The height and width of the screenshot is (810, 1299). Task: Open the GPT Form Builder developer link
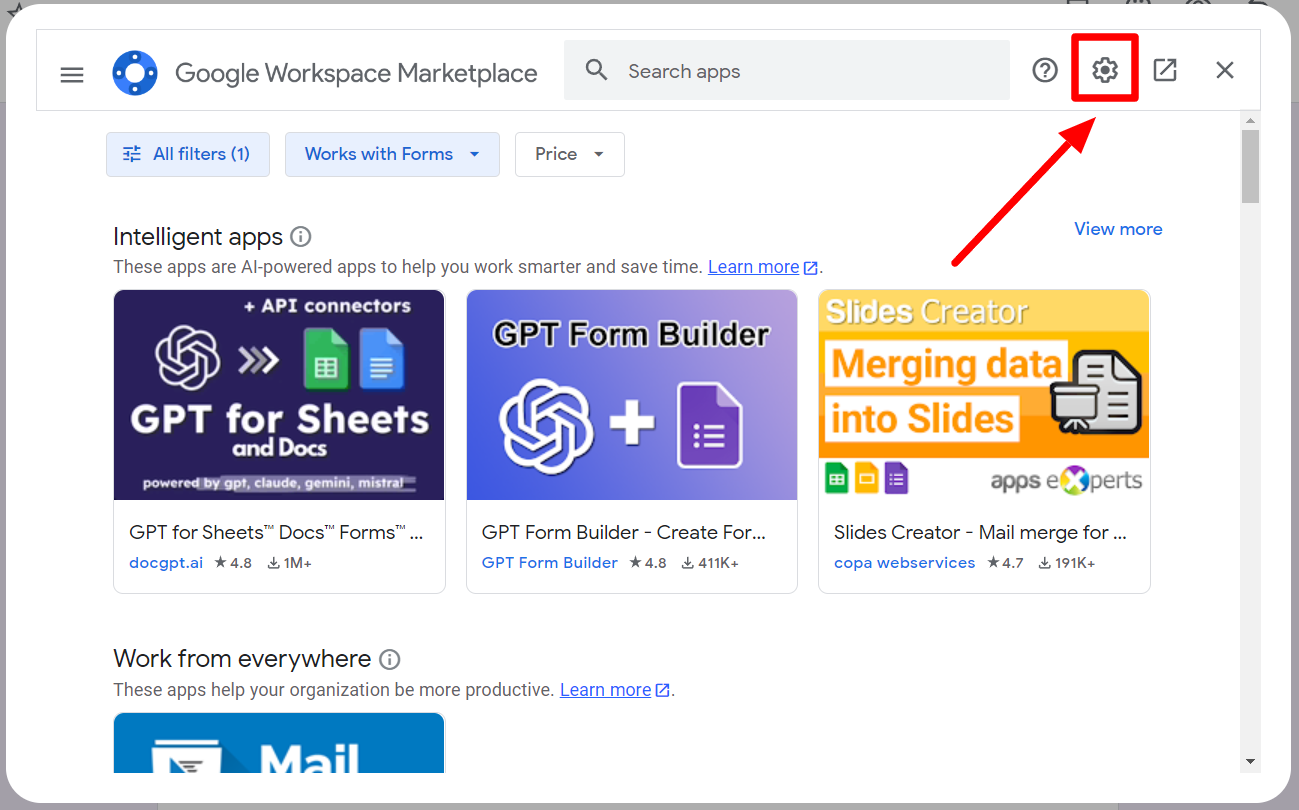[550, 563]
